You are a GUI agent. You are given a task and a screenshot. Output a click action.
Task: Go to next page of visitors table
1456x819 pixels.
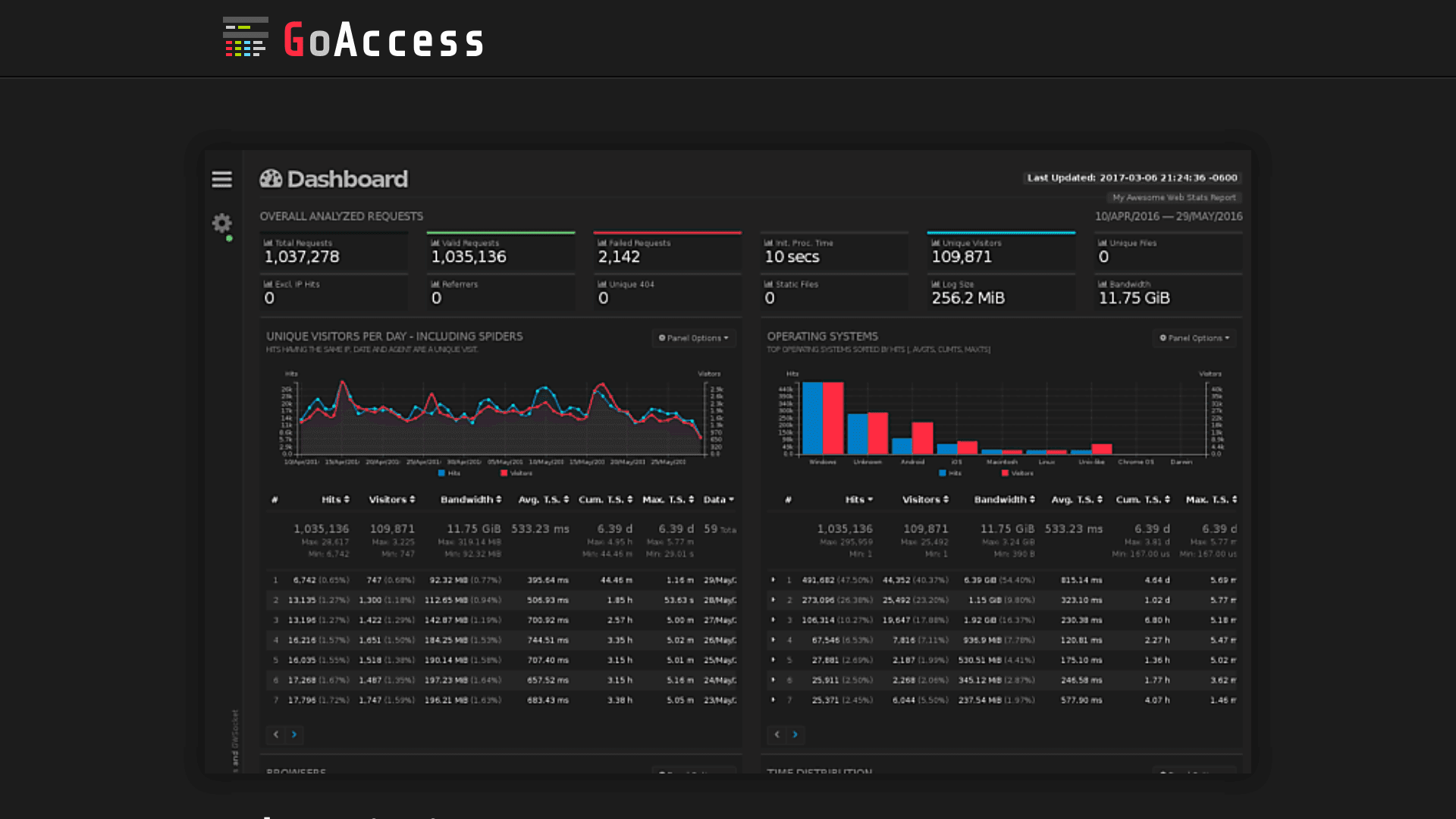tap(294, 734)
